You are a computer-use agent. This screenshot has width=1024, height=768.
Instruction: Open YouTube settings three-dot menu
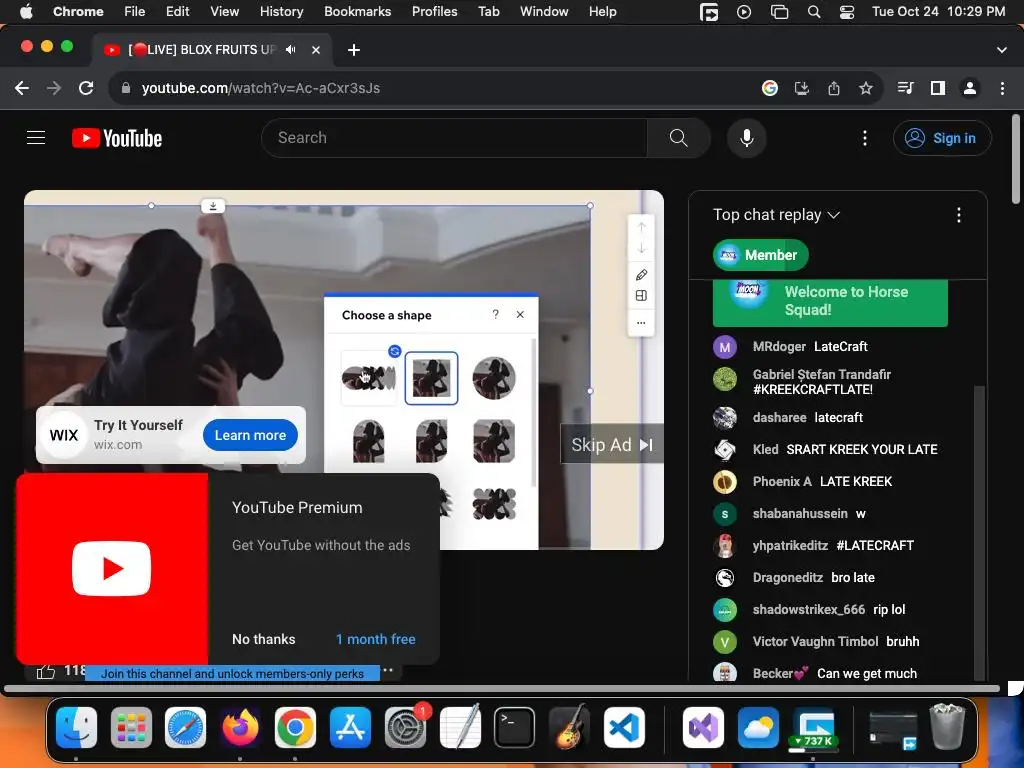tap(865, 138)
